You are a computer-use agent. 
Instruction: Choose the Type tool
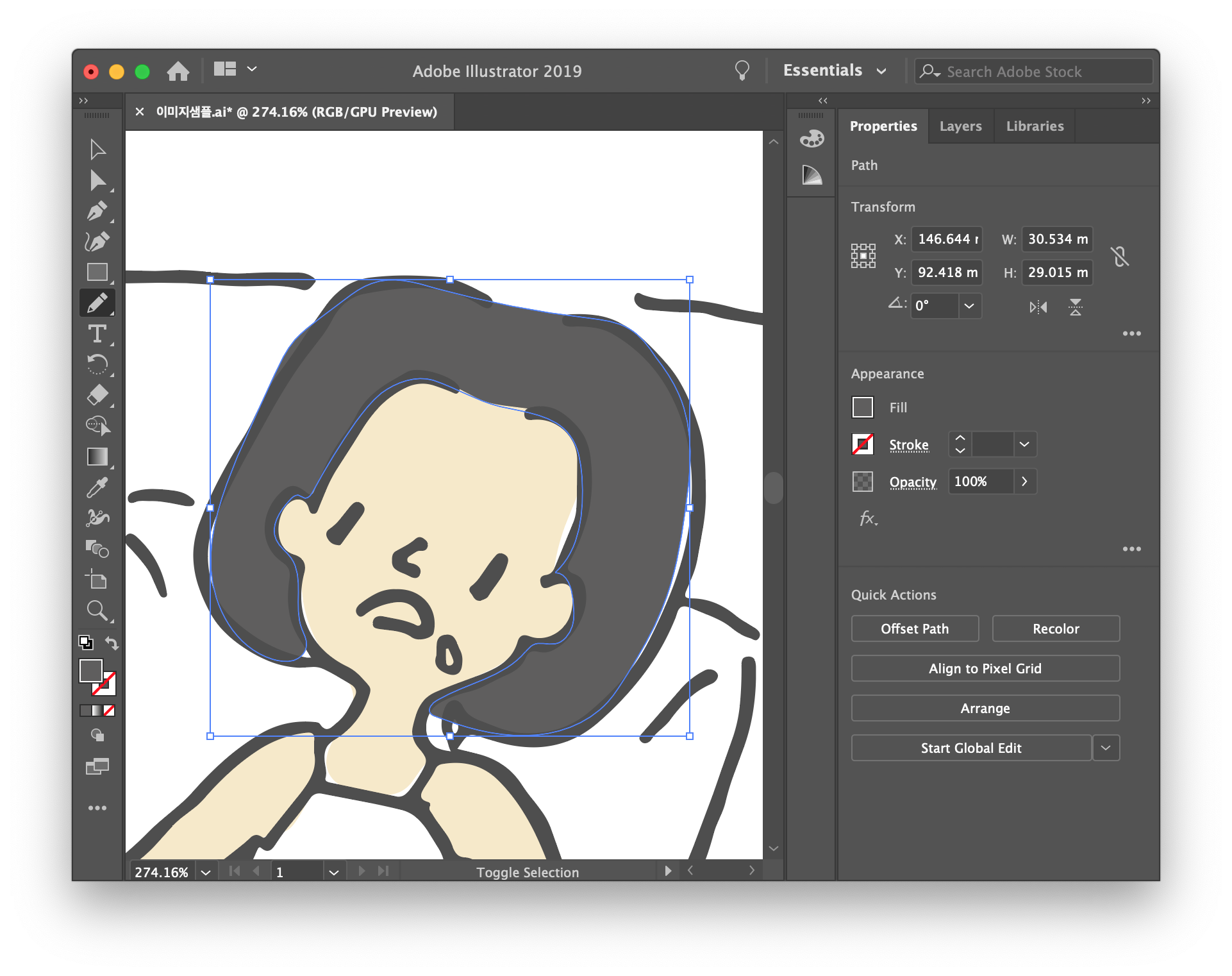click(x=97, y=333)
